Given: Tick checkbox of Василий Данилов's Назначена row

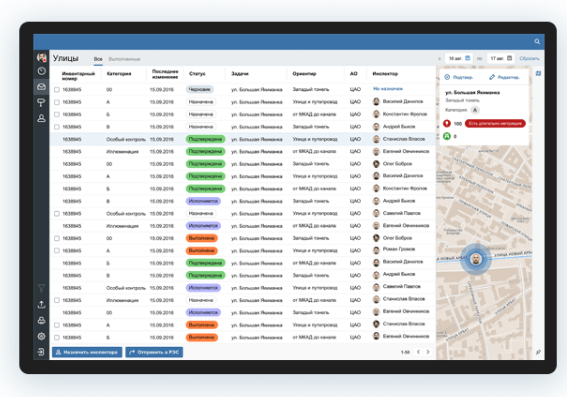Looking at the screenshot, I should click(57, 102).
